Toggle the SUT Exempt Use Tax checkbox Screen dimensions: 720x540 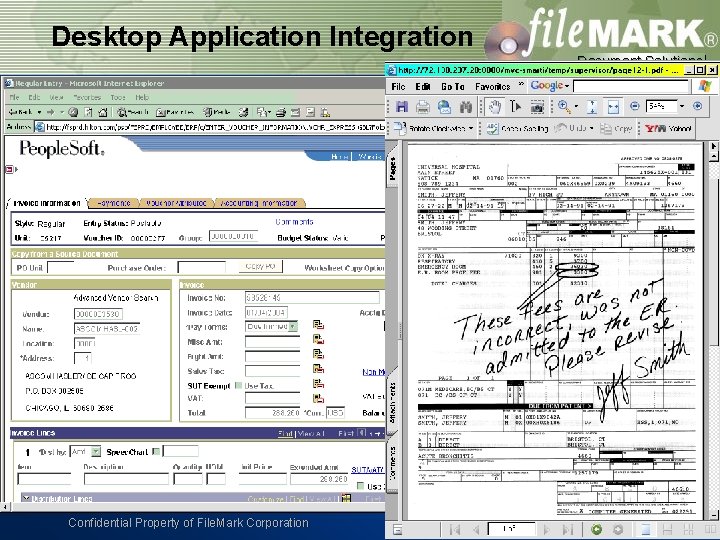click(238, 385)
